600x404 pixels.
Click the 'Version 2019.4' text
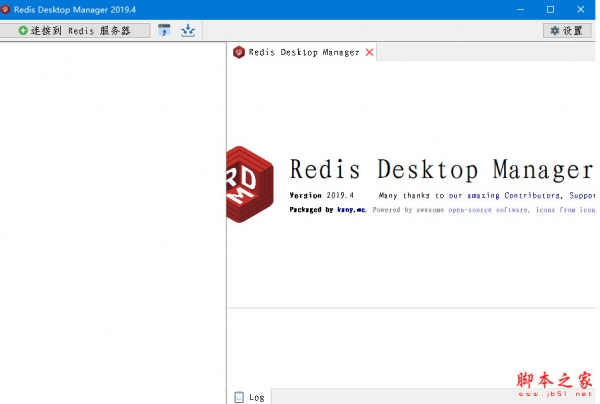pos(321,195)
